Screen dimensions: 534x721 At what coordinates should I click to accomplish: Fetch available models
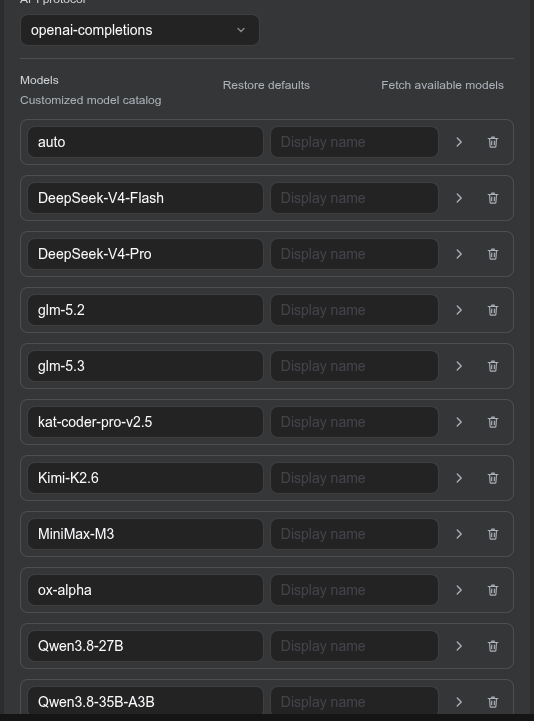[442, 85]
